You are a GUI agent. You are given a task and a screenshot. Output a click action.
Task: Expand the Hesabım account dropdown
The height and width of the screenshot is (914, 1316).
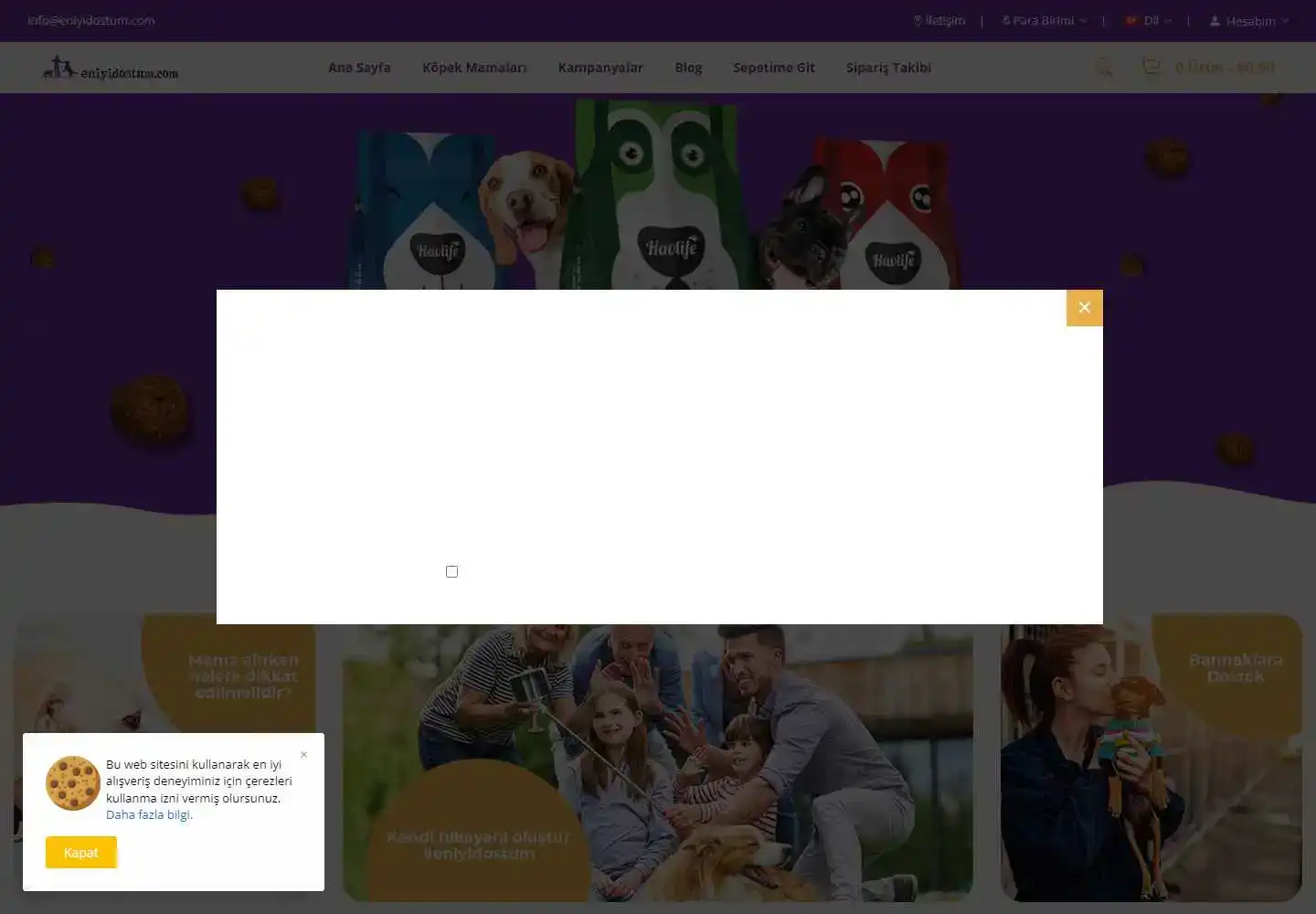(1249, 20)
